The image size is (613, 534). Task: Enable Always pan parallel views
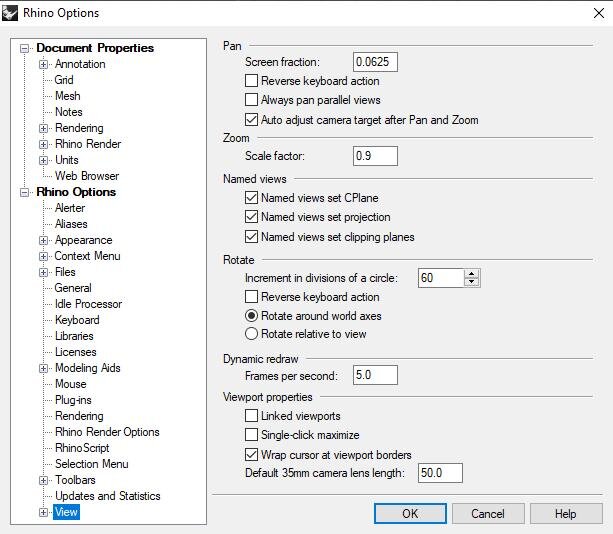[251, 100]
